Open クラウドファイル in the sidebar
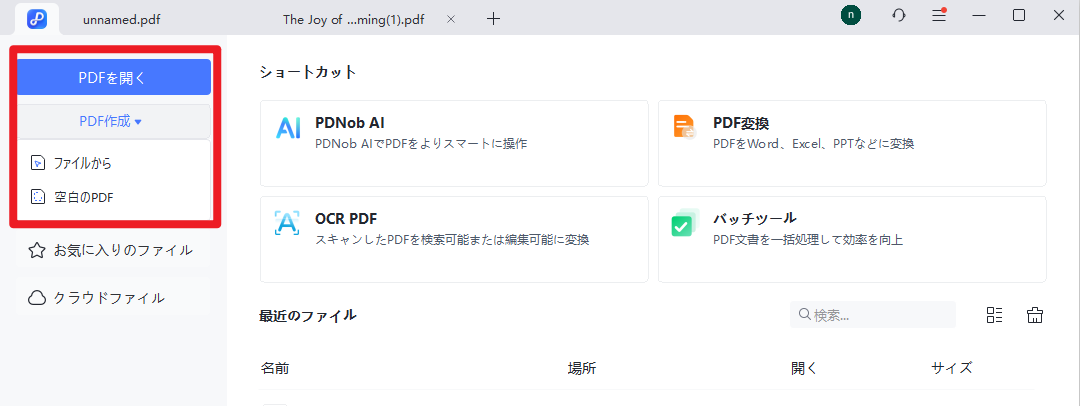Viewport: 1080px width, 406px height. click(x=114, y=298)
